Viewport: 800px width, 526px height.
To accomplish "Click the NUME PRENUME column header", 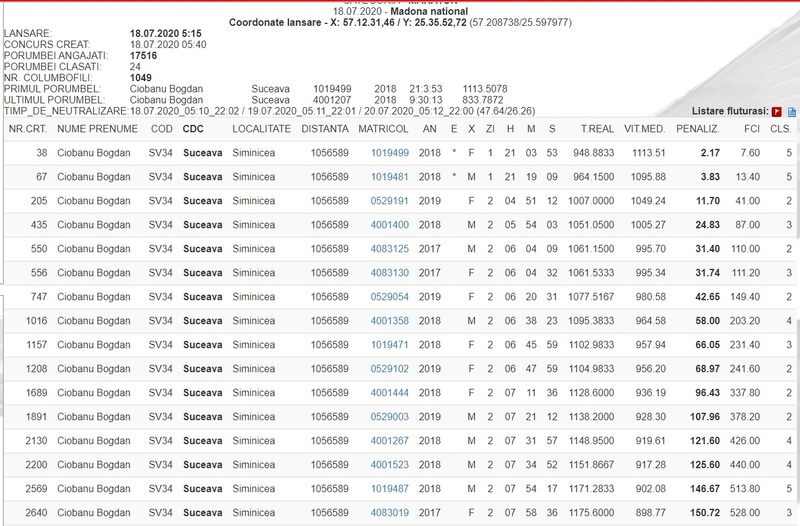I will pos(98,129).
